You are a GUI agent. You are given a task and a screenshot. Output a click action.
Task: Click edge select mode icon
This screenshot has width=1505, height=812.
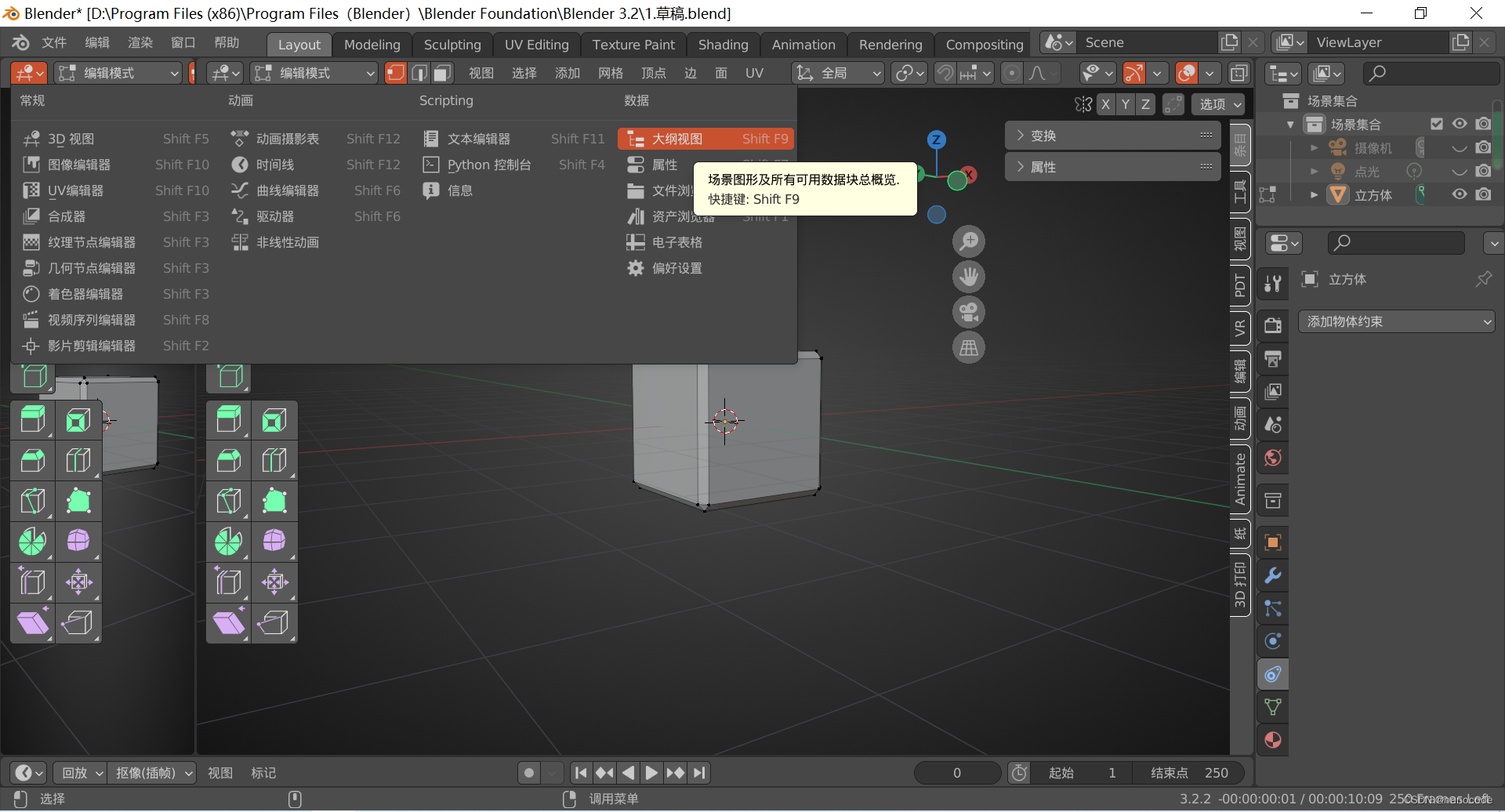pyautogui.click(x=419, y=73)
